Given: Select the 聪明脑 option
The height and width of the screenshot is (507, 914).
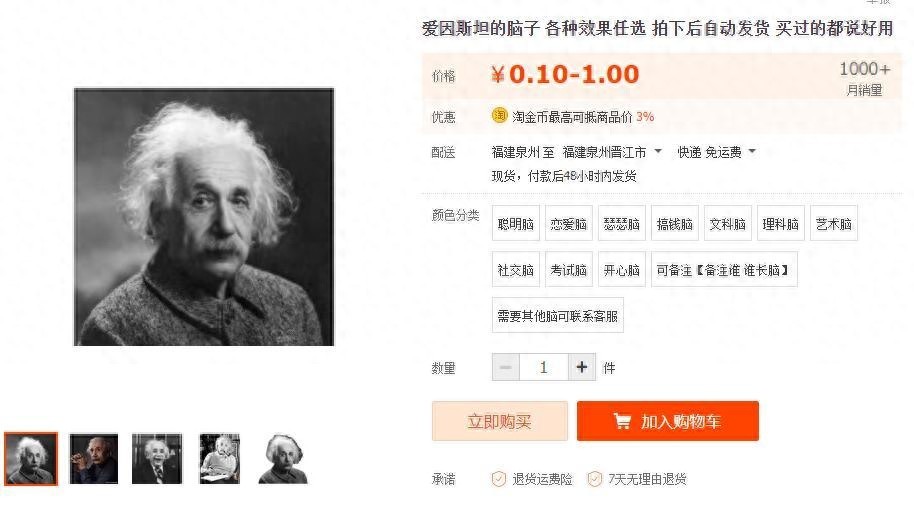Looking at the screenshot, I should 516,223.
